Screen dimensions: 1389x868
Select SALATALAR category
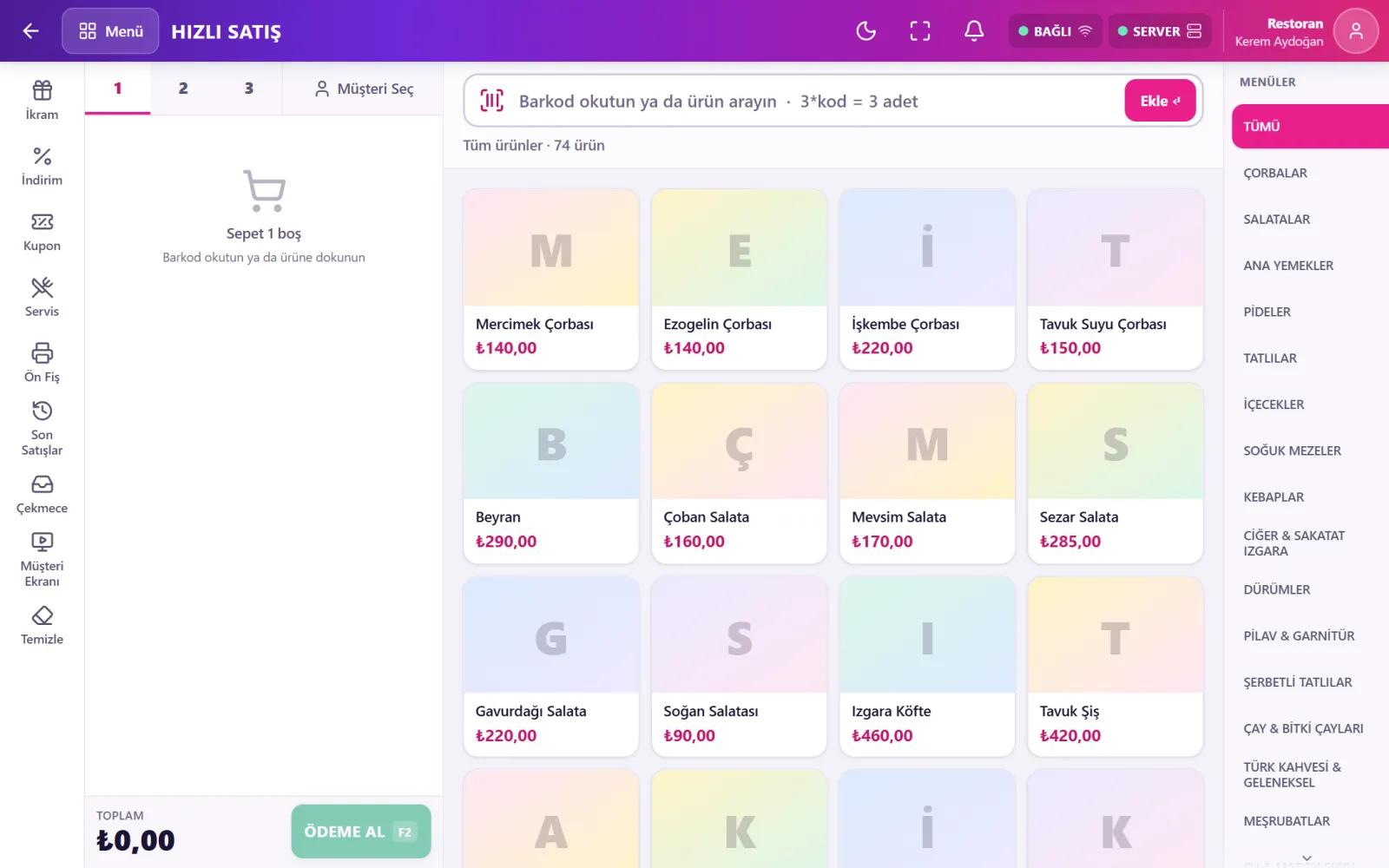(x=1310, y=220)
